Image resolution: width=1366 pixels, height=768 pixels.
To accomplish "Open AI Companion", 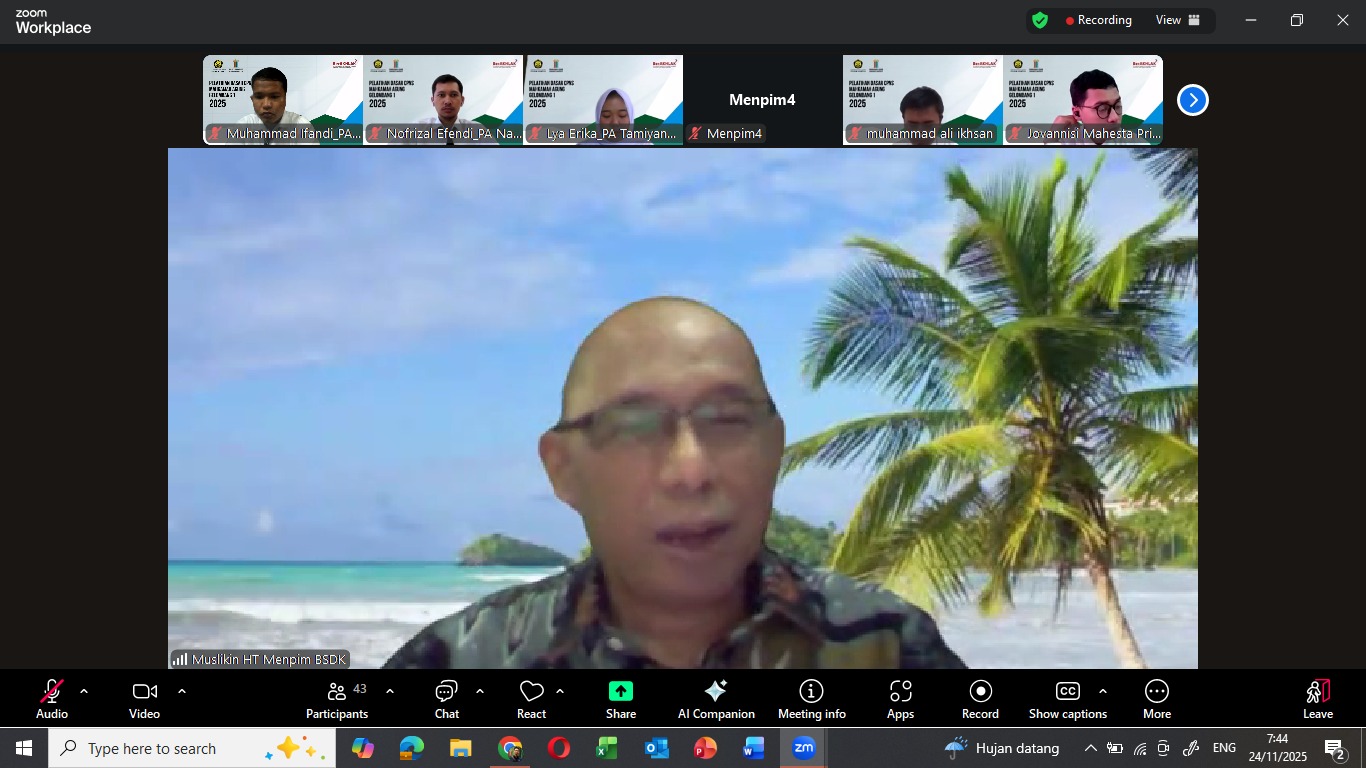I will (x=716, y=699).
